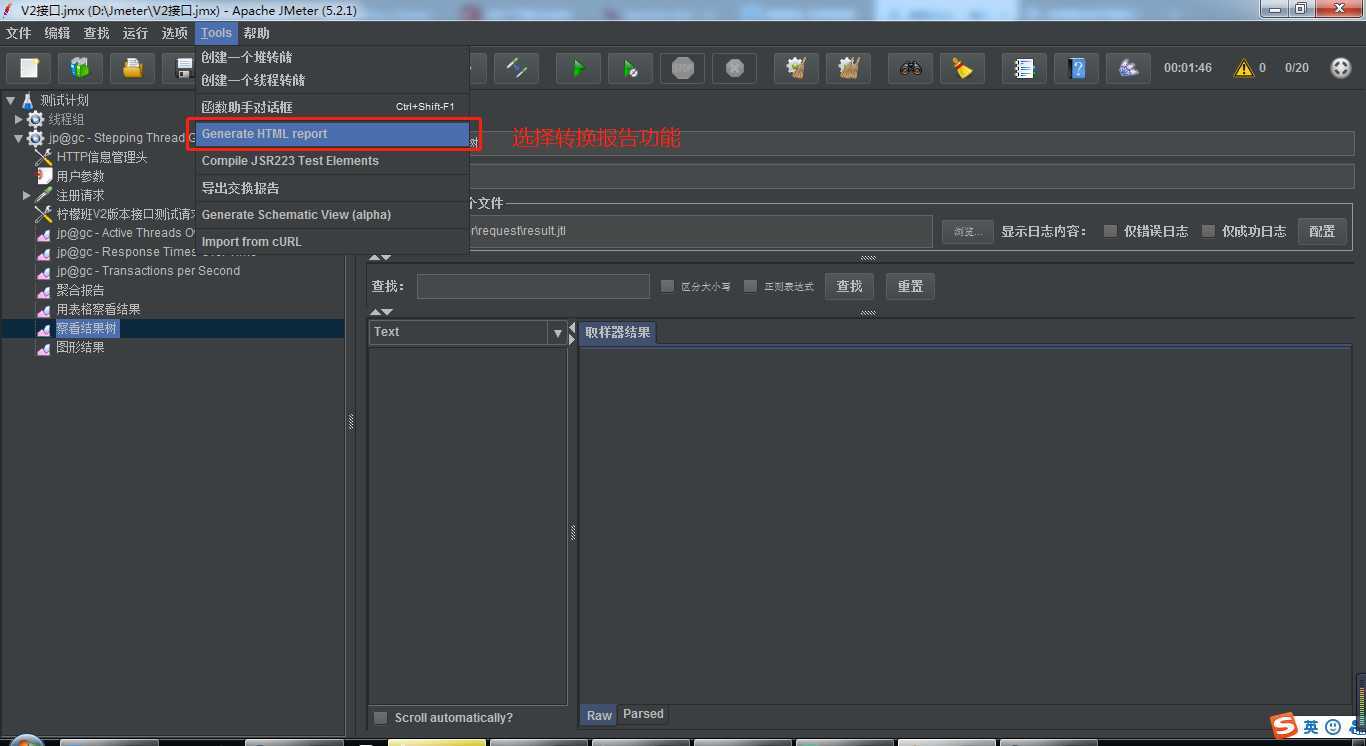Click into the 查找 search field
This screenshot has width=1366, height=746.
click(x=533, y=287)
